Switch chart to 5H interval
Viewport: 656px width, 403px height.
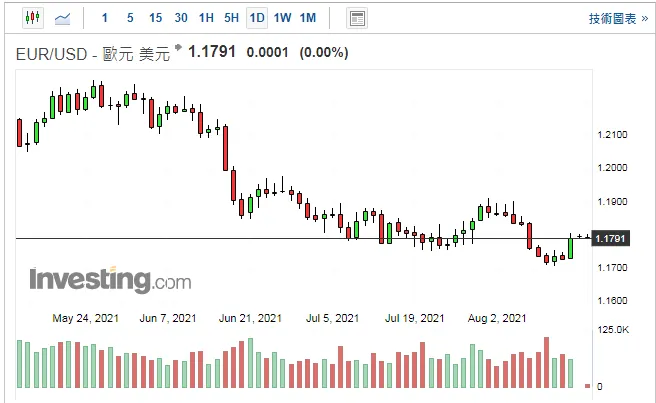coord(231,18)
